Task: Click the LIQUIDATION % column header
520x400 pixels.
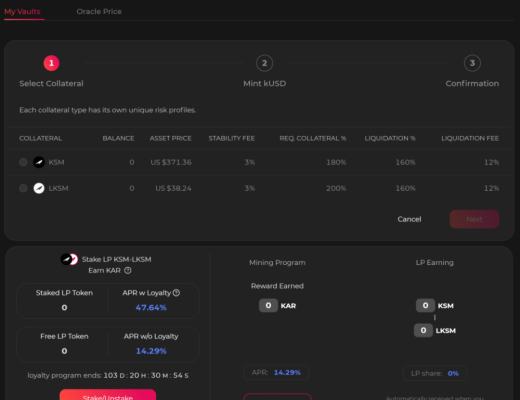Action: point(390,138)
